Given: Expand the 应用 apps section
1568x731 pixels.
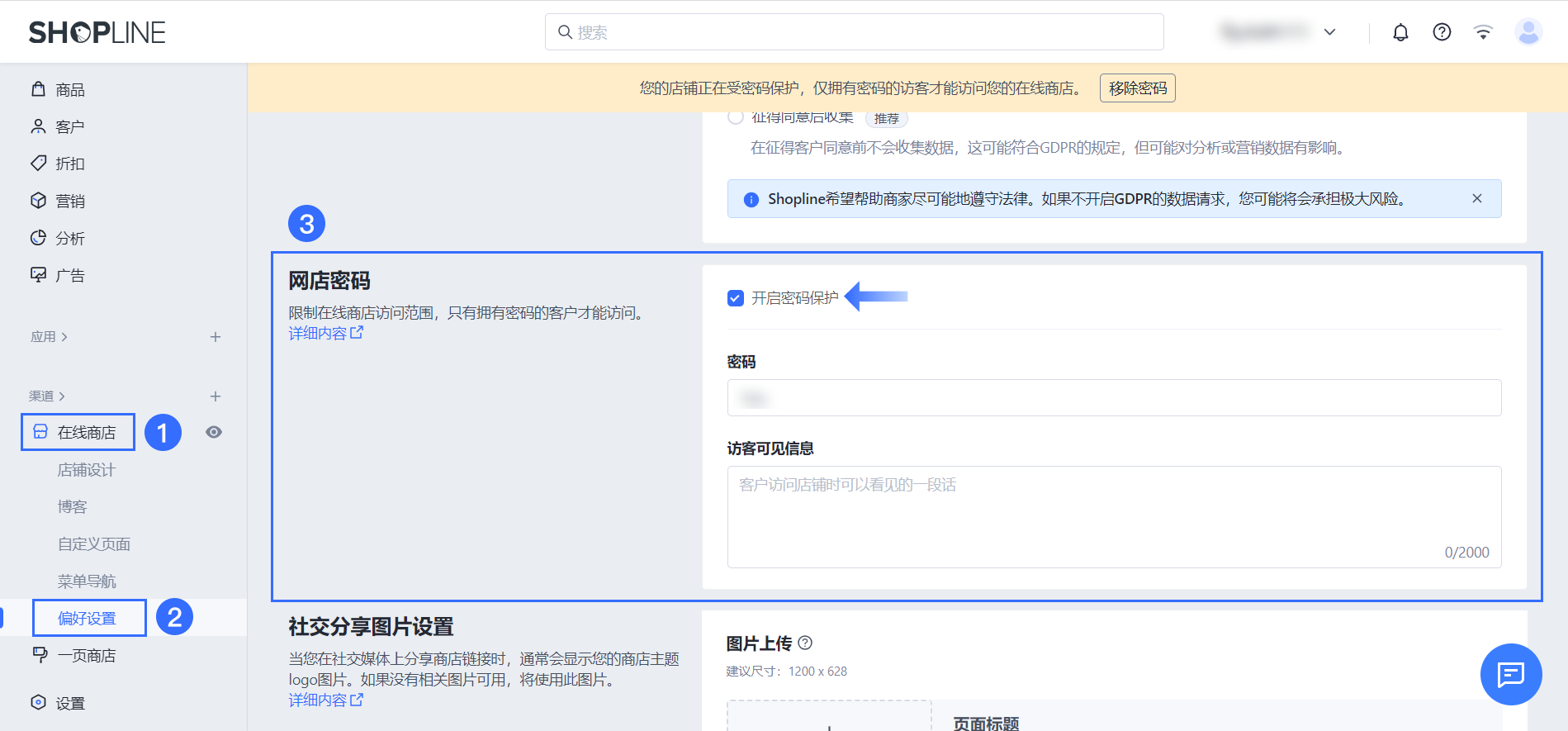Looking at the screenshot, I should [x=49, y=336].
